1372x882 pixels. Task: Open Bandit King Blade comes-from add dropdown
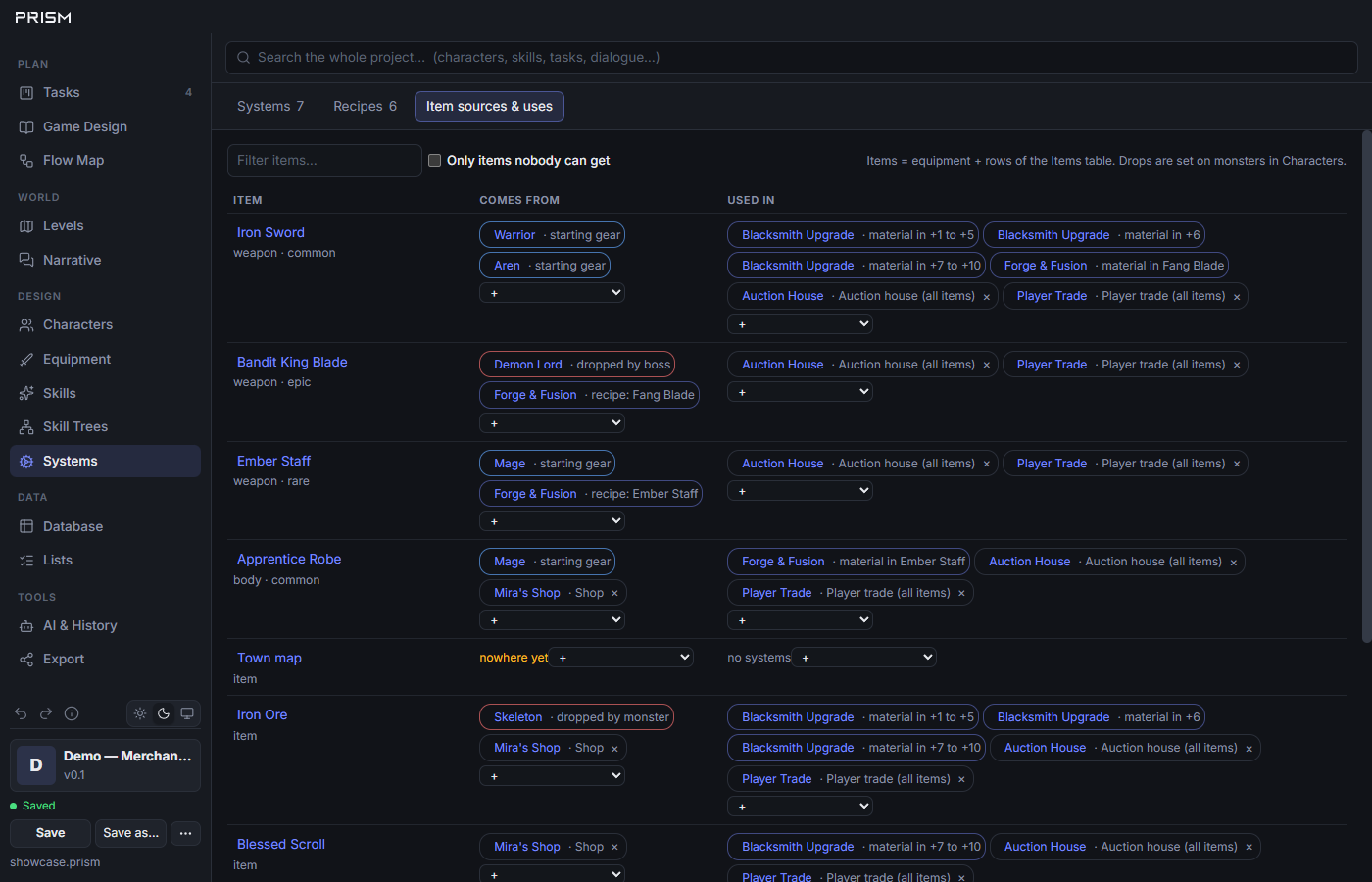pos(552,423)
